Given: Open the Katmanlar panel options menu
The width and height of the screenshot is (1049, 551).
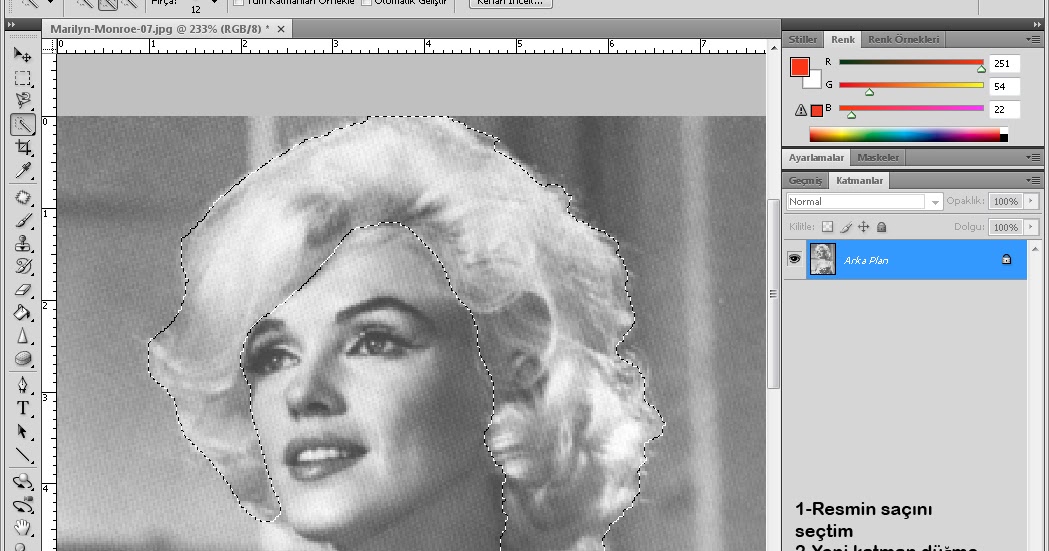Looking at the screenshot, I should coord(1034,180).
